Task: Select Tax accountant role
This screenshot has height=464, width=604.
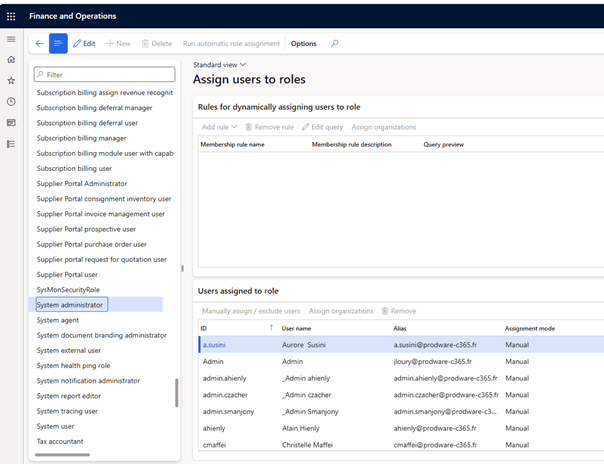Action: [60, 441]
